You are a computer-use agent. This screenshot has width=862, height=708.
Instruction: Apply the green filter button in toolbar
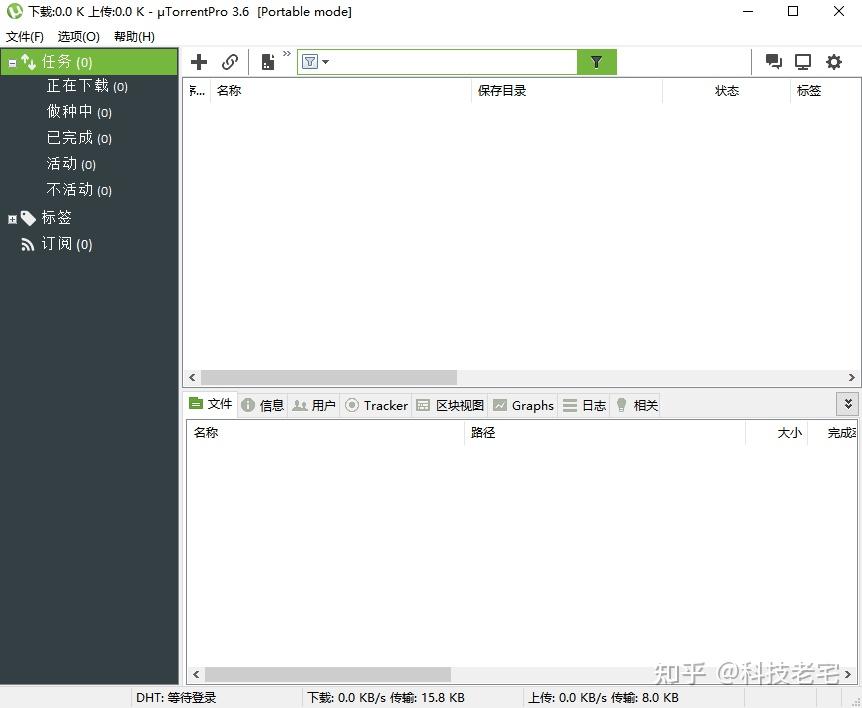tap(596, 61)
